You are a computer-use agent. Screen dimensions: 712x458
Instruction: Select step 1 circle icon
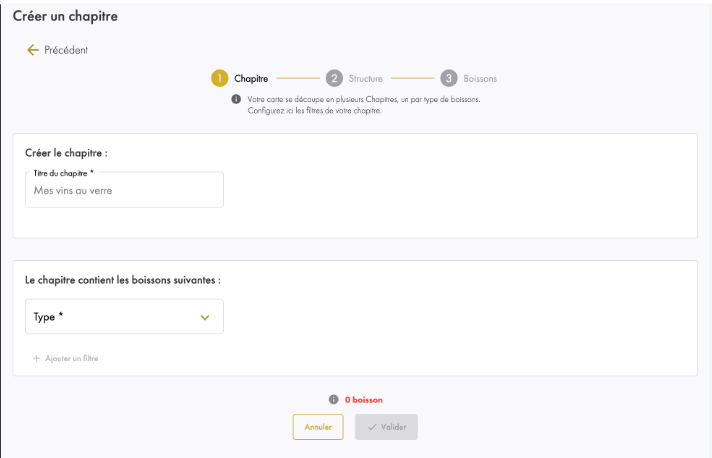(x=220, y=79)
